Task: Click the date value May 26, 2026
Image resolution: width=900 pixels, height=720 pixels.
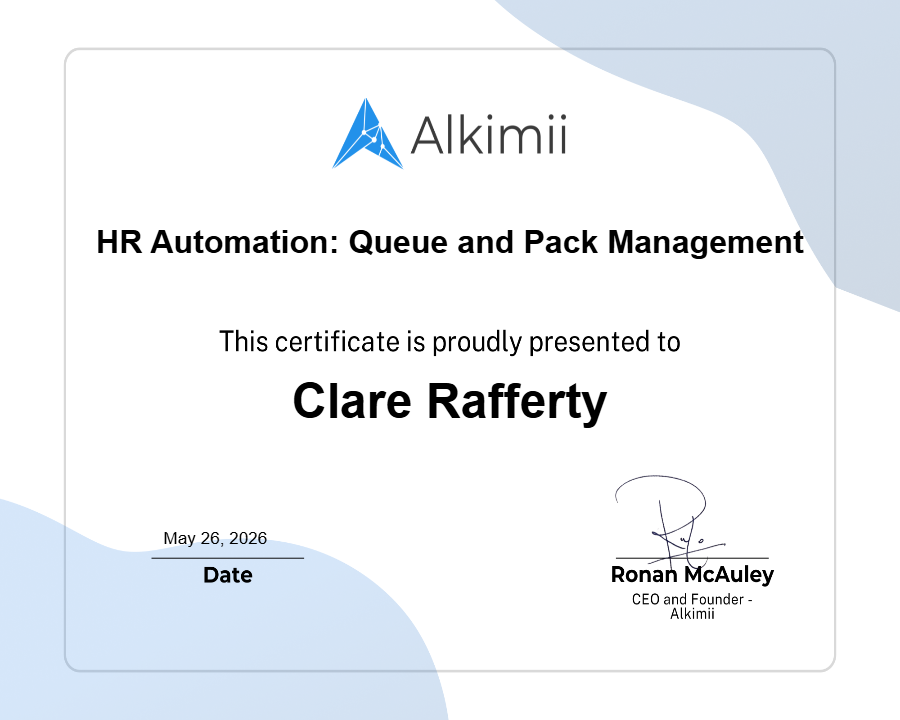Action: (x=215, y=539)
